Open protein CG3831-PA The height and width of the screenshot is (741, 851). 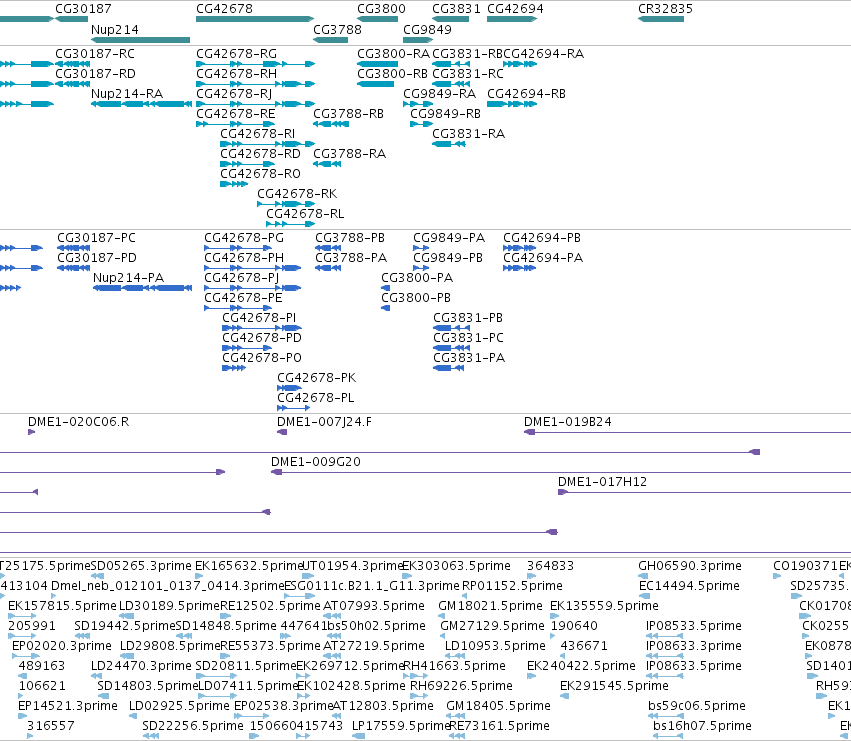469,358
